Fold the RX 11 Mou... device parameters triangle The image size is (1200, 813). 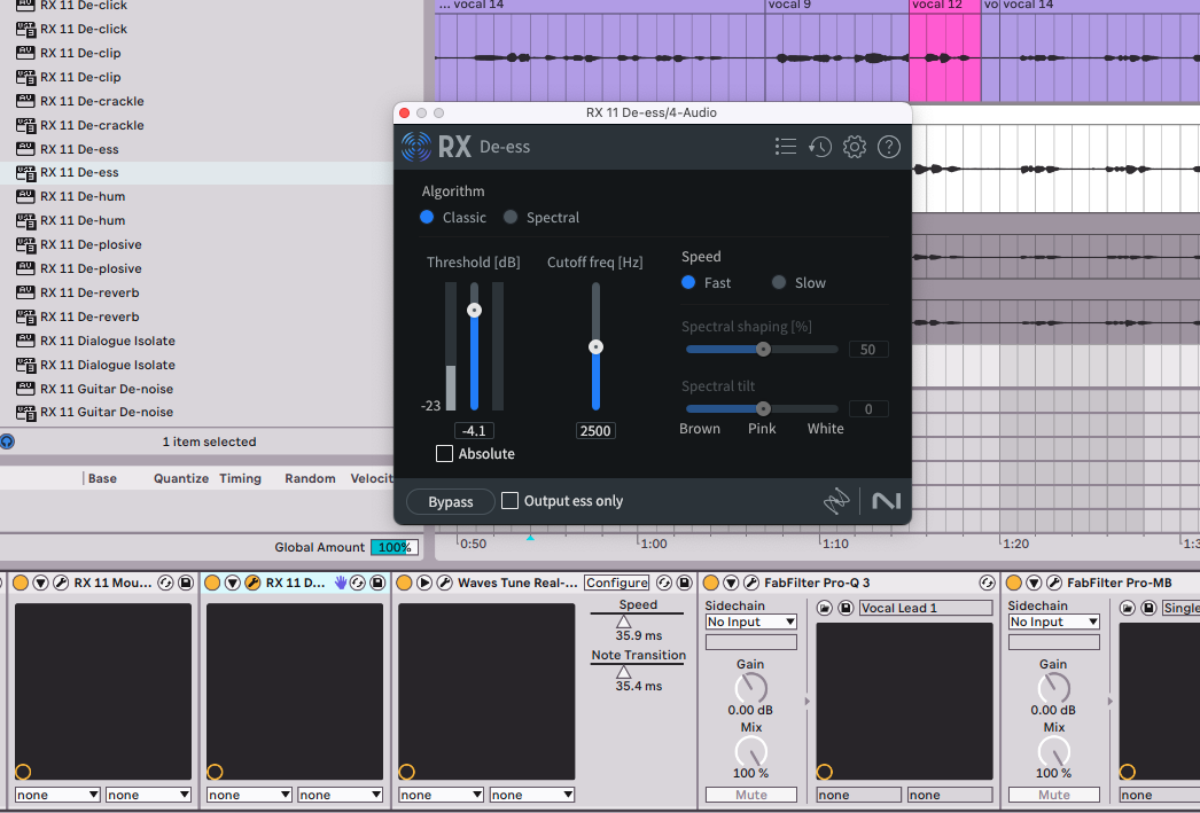41,583
